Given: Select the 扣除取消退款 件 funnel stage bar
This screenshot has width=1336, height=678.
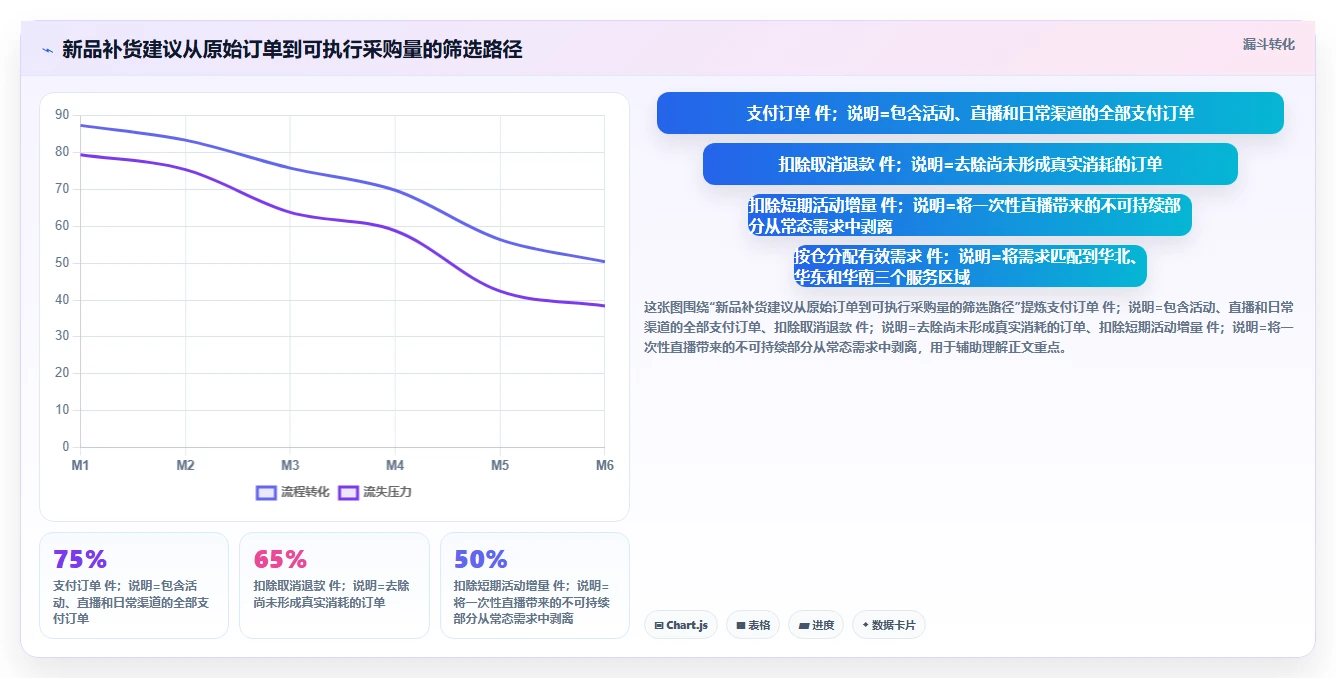Looking at the screenshot, I should tap(970, 164).
